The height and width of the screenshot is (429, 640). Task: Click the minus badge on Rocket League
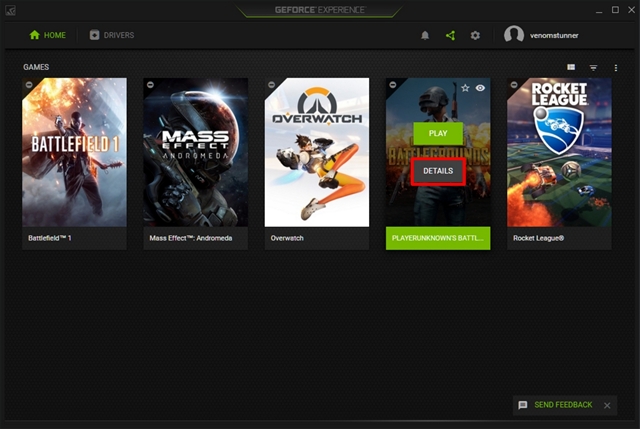pyautogui.click(x=514, y=86)
